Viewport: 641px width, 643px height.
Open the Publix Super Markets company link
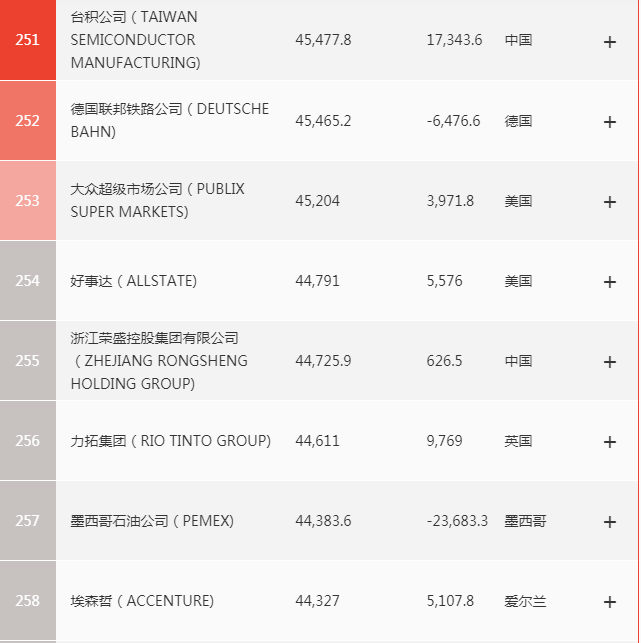[157, 200]
